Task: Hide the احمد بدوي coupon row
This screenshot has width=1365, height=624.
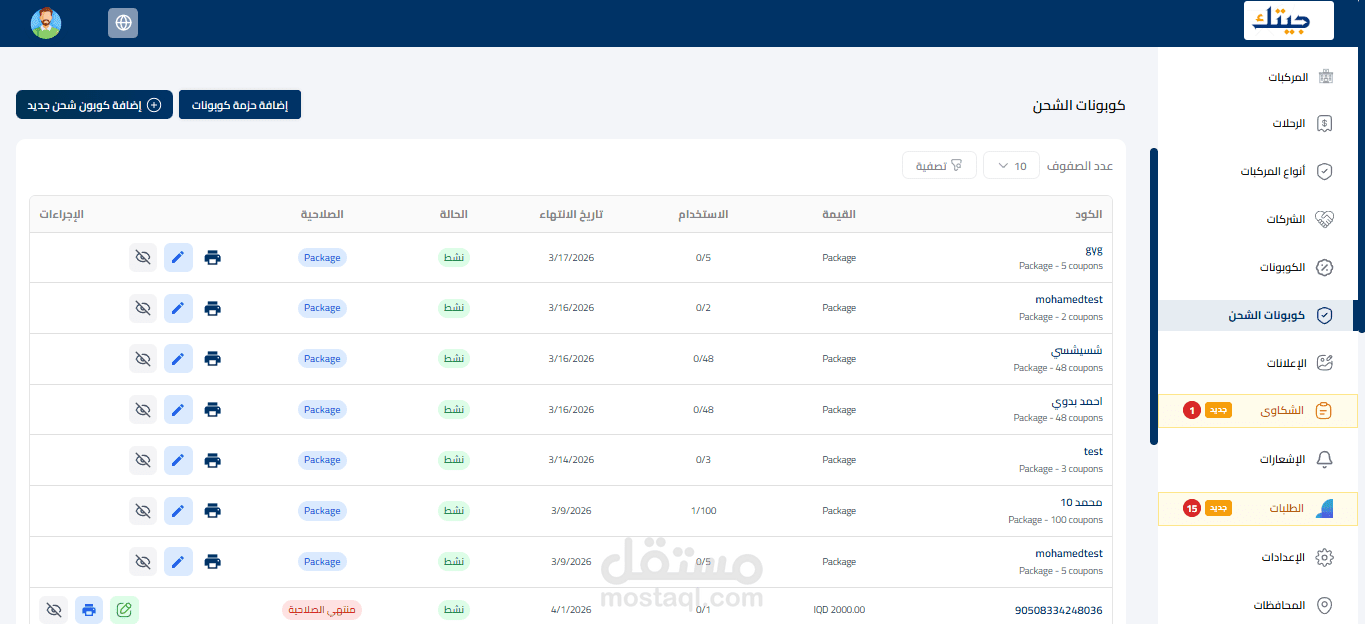Action: (x=143, y=410)
